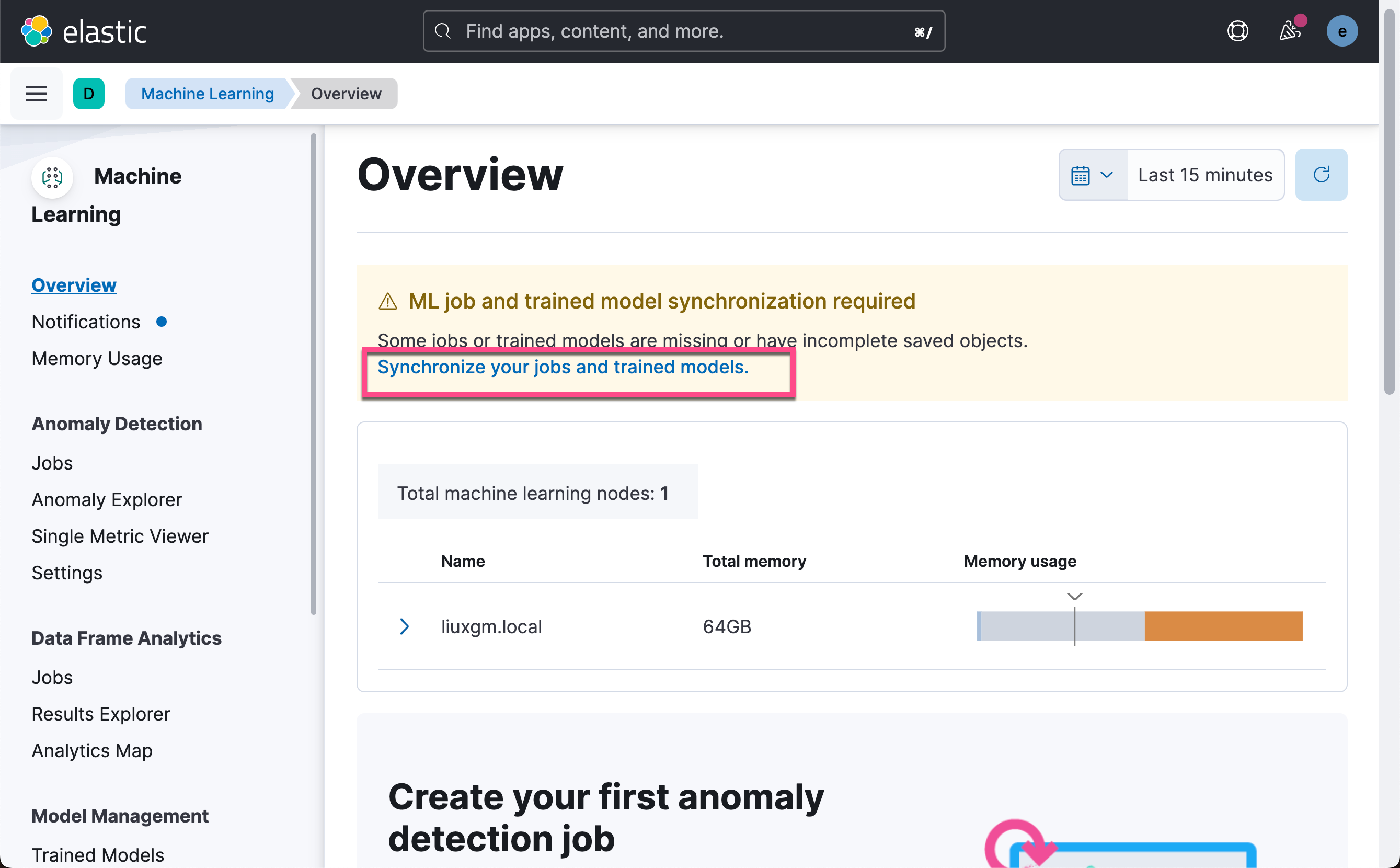Image resolution: width=1400 pixels, height=868 pixels.
Task: Open Single Metric Viewer
Action: point(120,536)
